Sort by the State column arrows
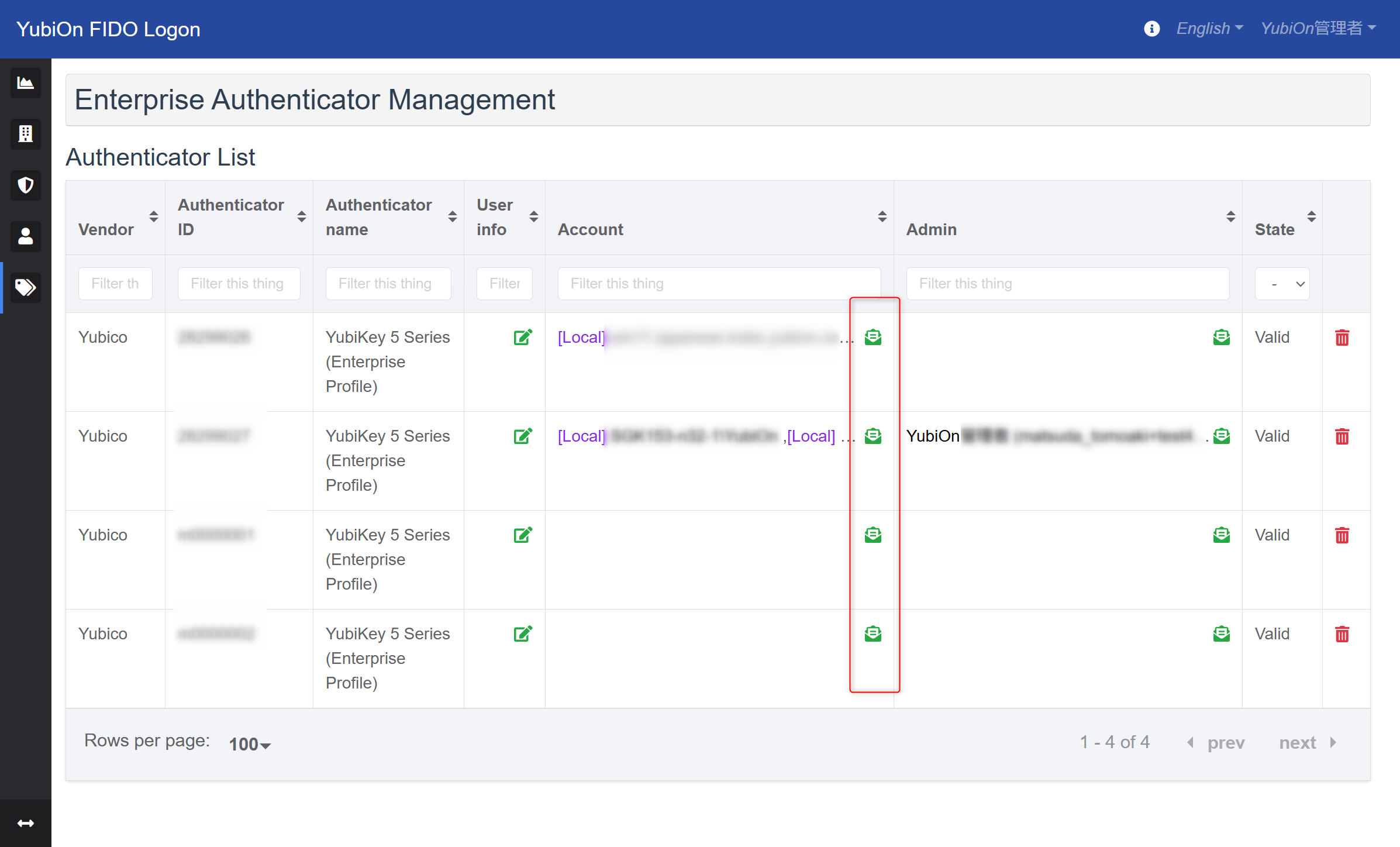 (x=1312, y=216)
